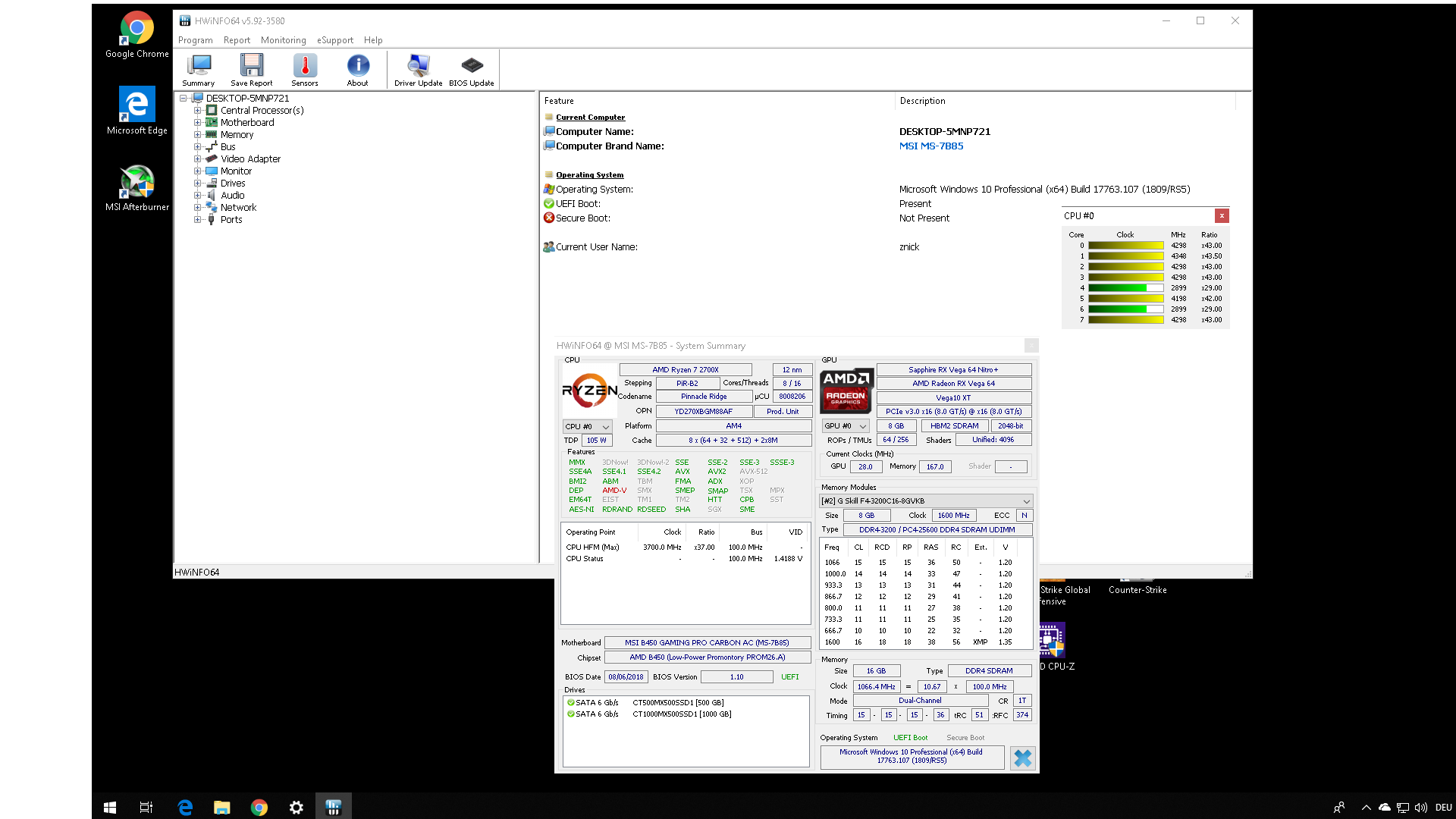Open the Summary toolbar icon
Screen dimensions: 1456x819
point(199,71)
